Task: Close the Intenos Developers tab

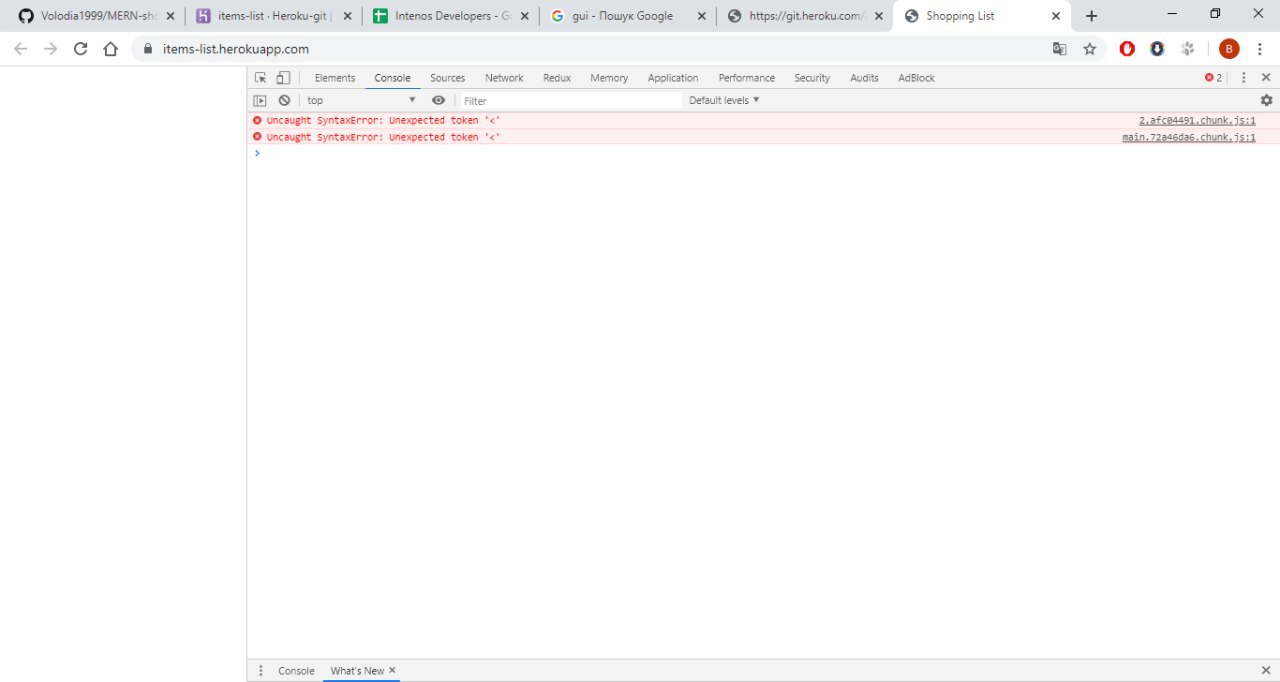Action: [x=523, y=16]
